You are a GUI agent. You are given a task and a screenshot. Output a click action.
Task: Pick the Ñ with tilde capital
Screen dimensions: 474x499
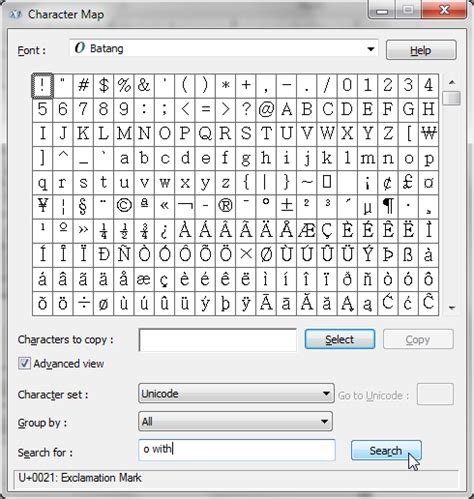pyautogui.click(x=124, y=254)
